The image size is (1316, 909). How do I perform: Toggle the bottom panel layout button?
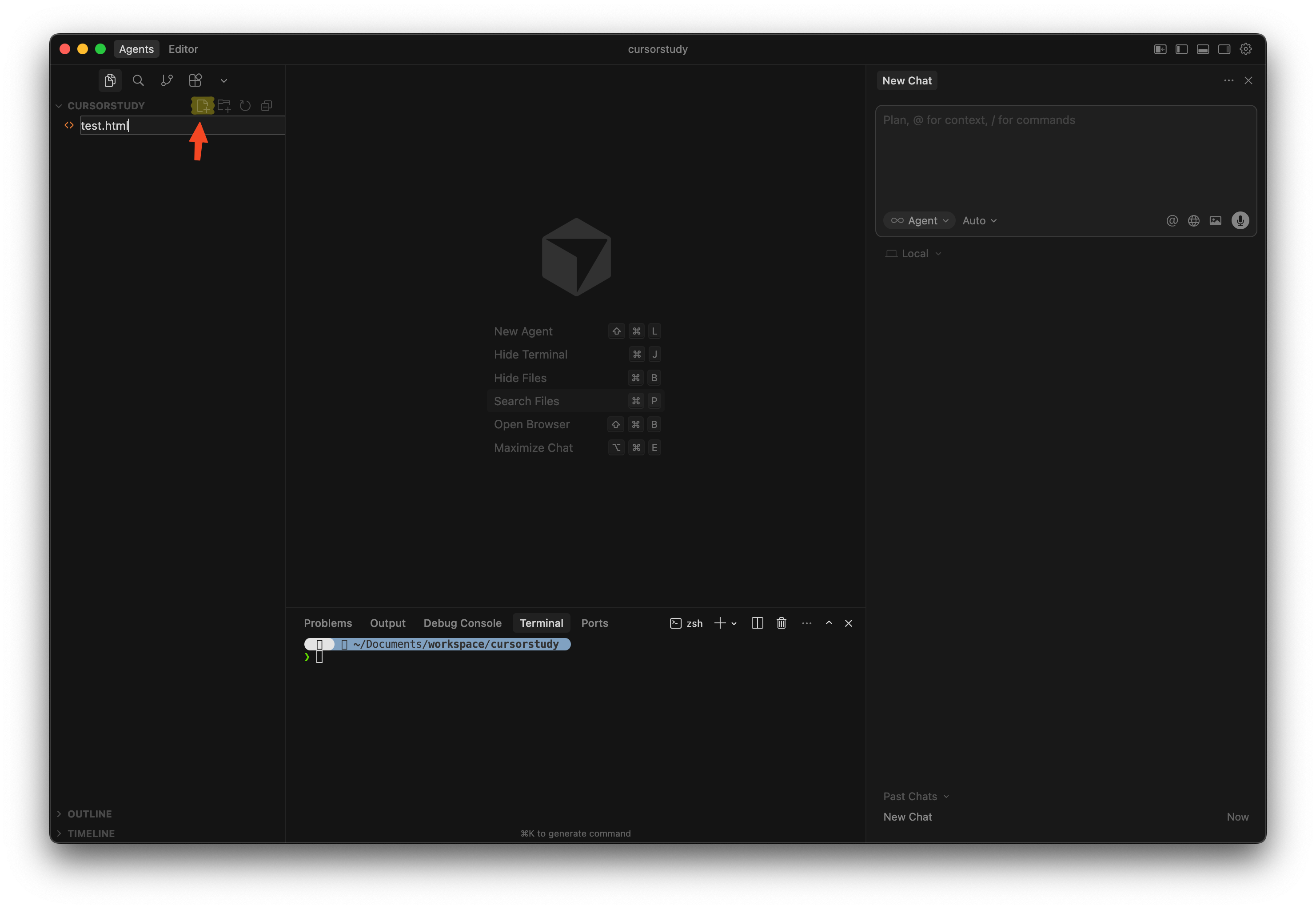(1203, 50)
